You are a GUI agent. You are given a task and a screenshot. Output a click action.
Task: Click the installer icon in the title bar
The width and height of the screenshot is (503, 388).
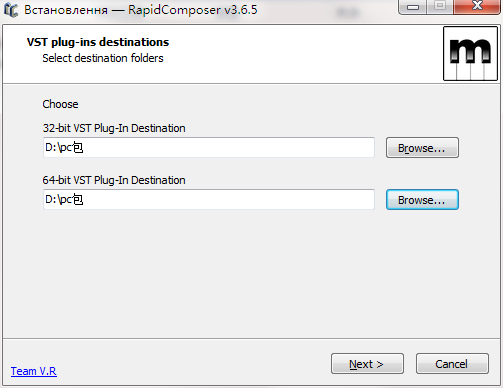[x=10, y=10]
